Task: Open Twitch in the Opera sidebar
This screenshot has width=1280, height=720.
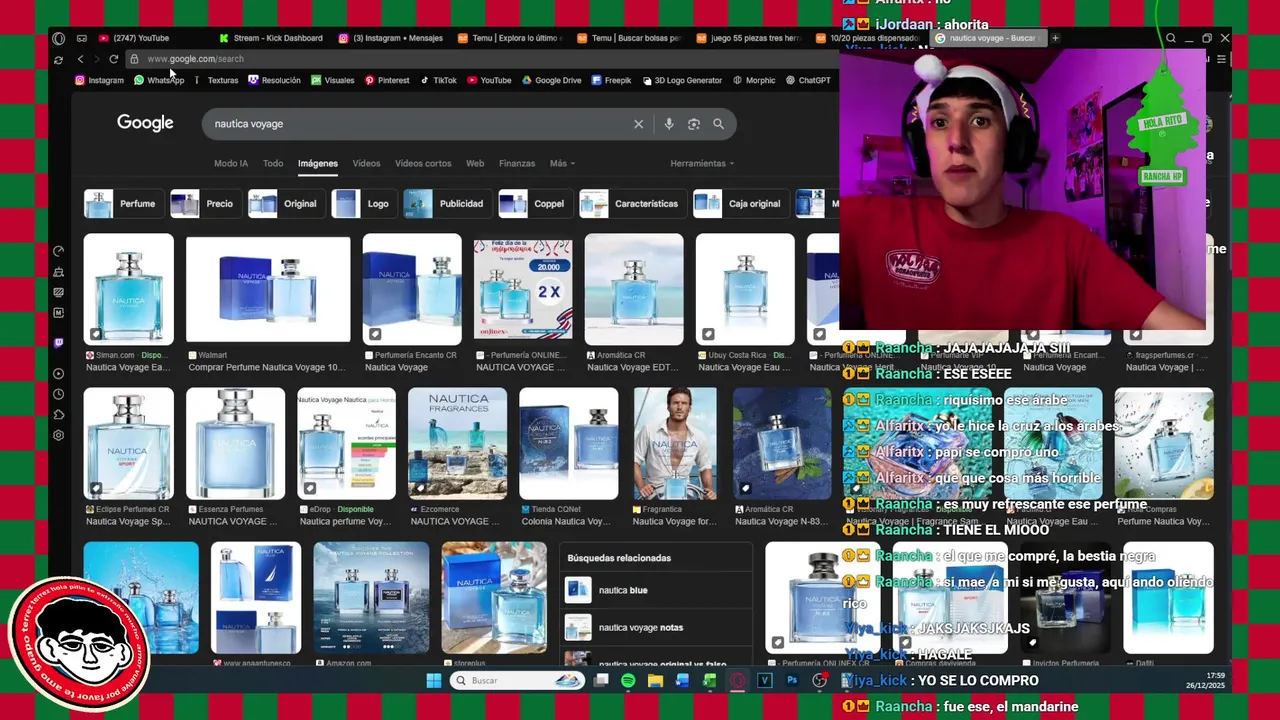Action: (x=59, y=342)
